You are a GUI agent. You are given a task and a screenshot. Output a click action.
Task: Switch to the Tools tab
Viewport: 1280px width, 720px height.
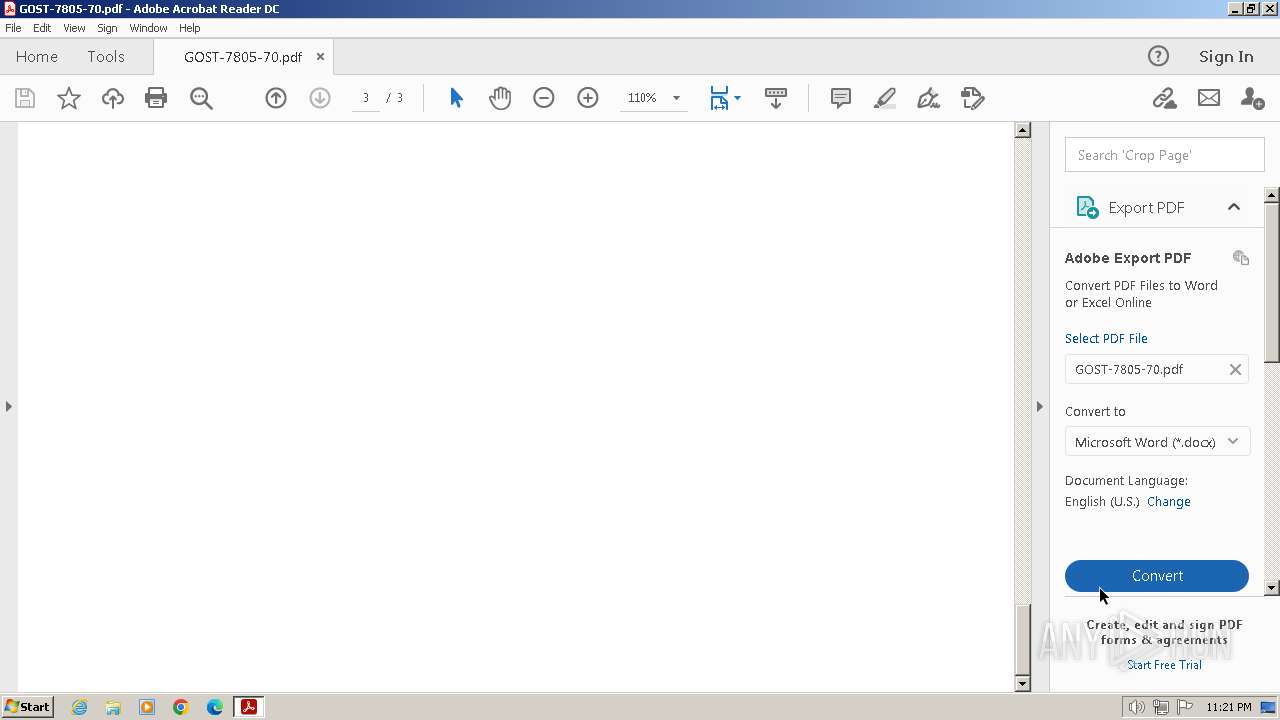pos(106,56)
